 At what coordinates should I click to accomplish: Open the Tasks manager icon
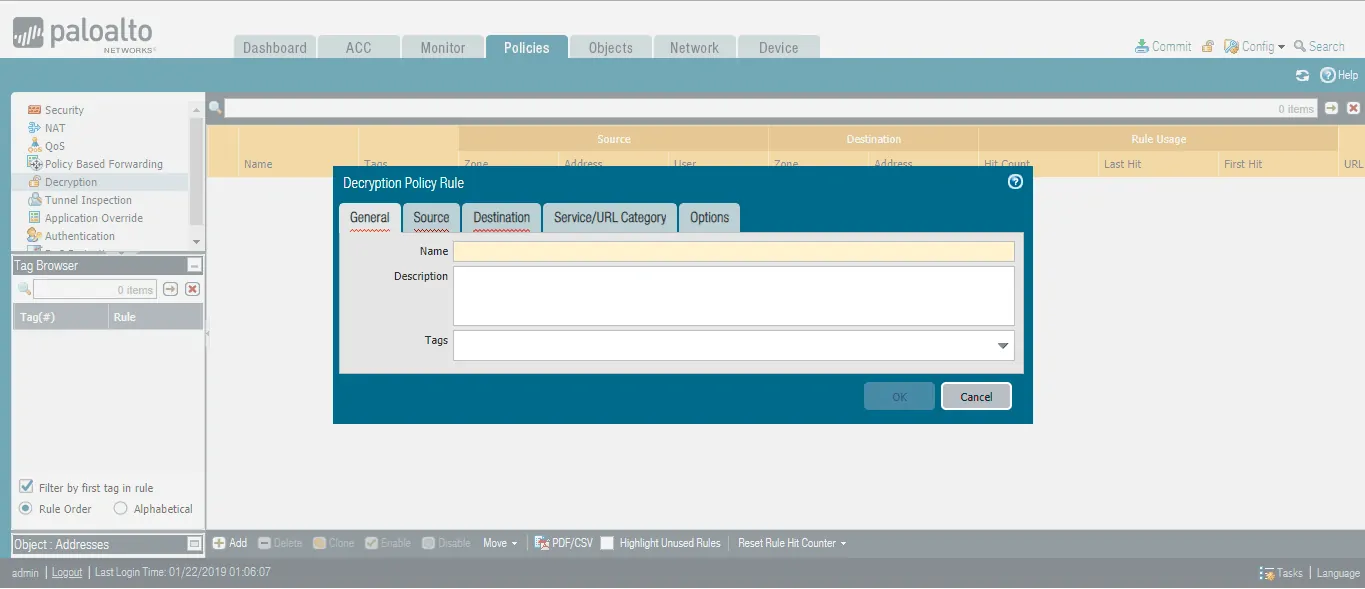click(x=1267, y=573)
